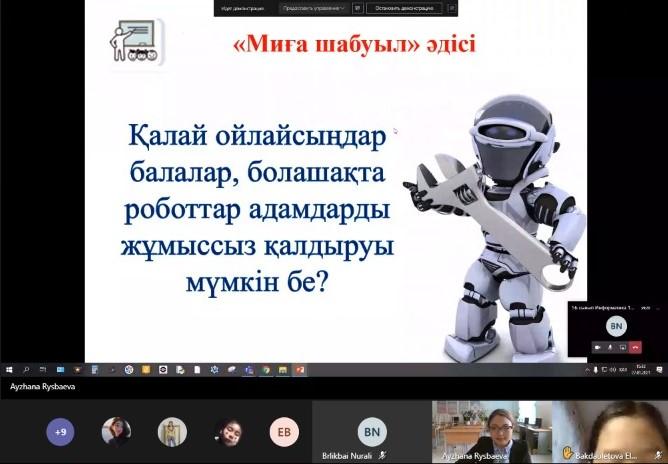Screen dimensions: 668x464
Task: Open the Bakdauletova video tile
Action: (609, 432)
